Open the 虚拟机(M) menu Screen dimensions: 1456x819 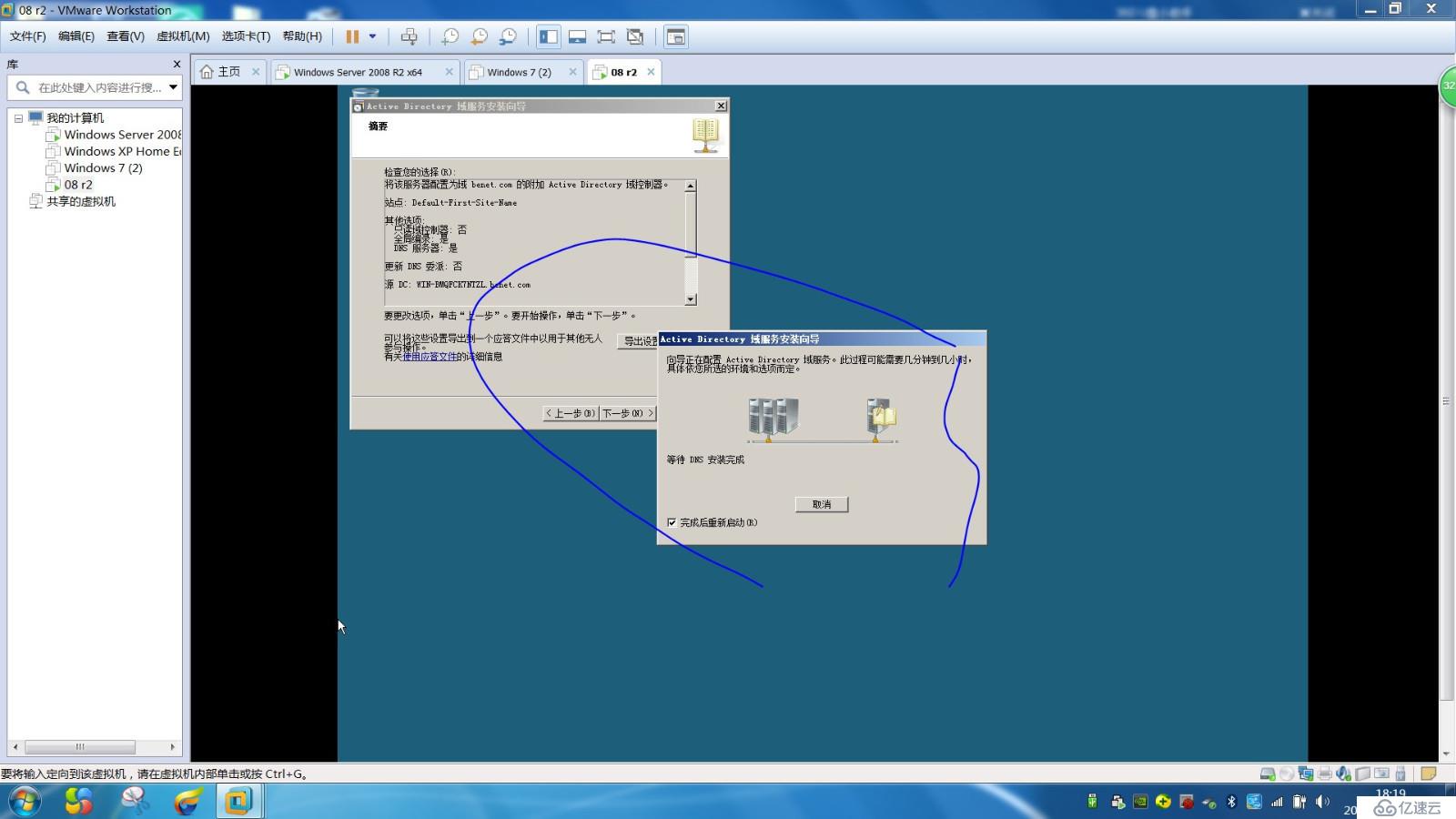point(183,36)
